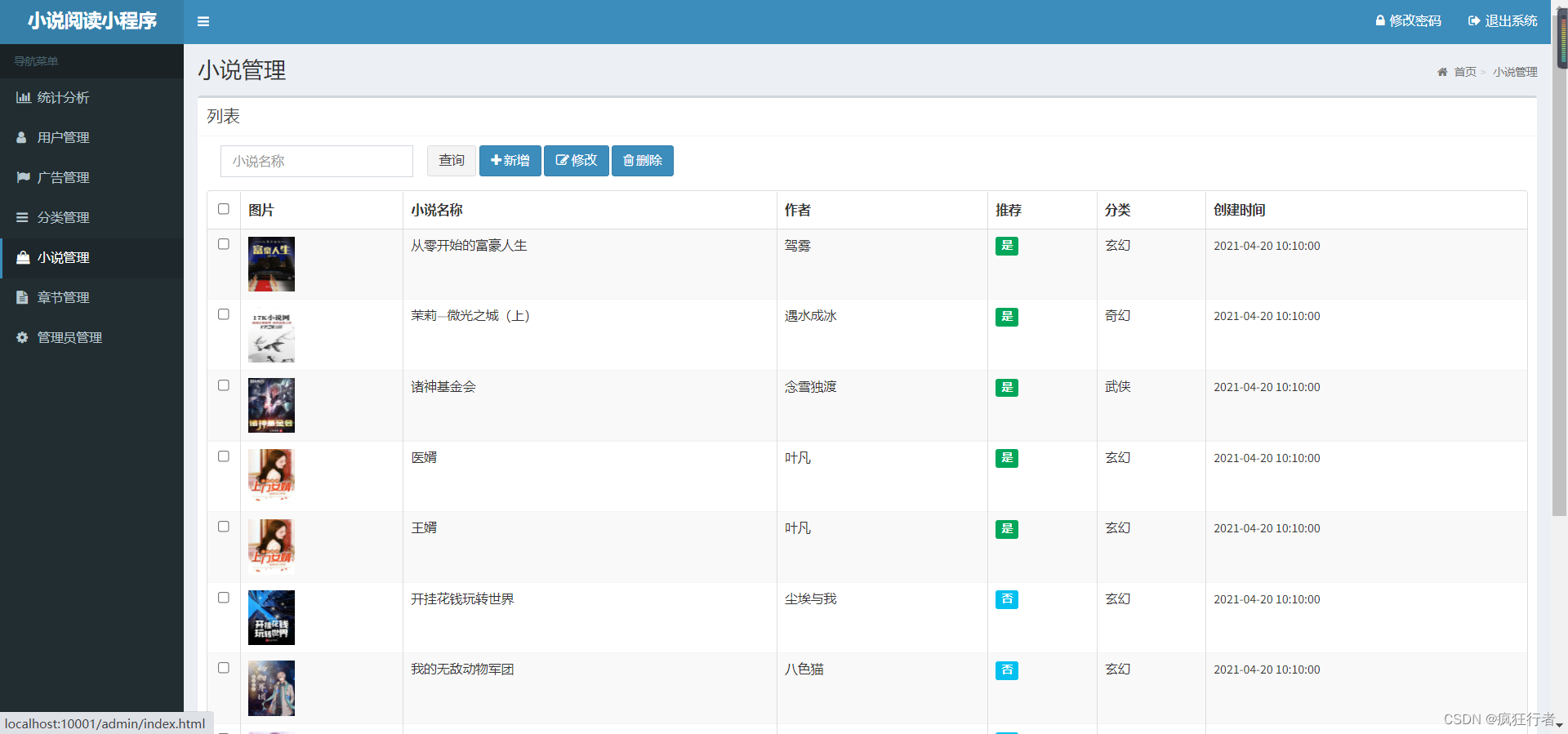Check the row for 开挂花钱玩转世界
1568x734 pixels.
[224, 598]
